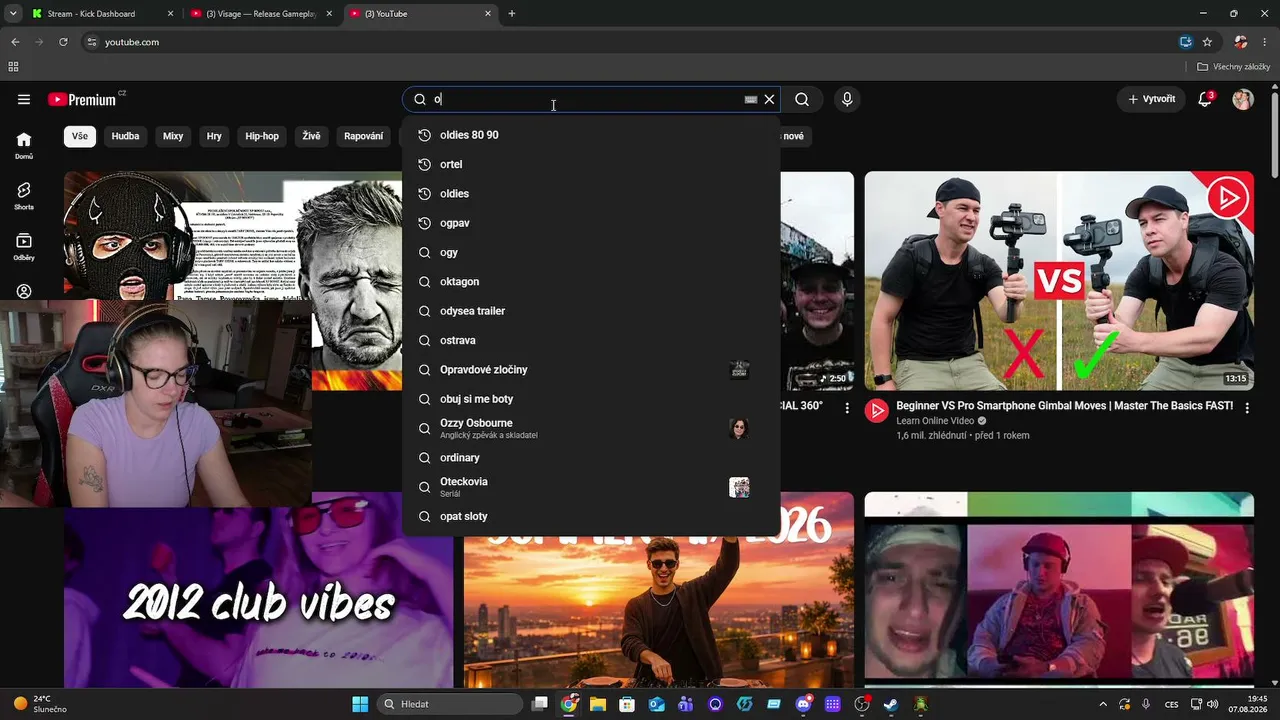Select the Mixy filter chip

pyautogui.click(x=173, y=136)
